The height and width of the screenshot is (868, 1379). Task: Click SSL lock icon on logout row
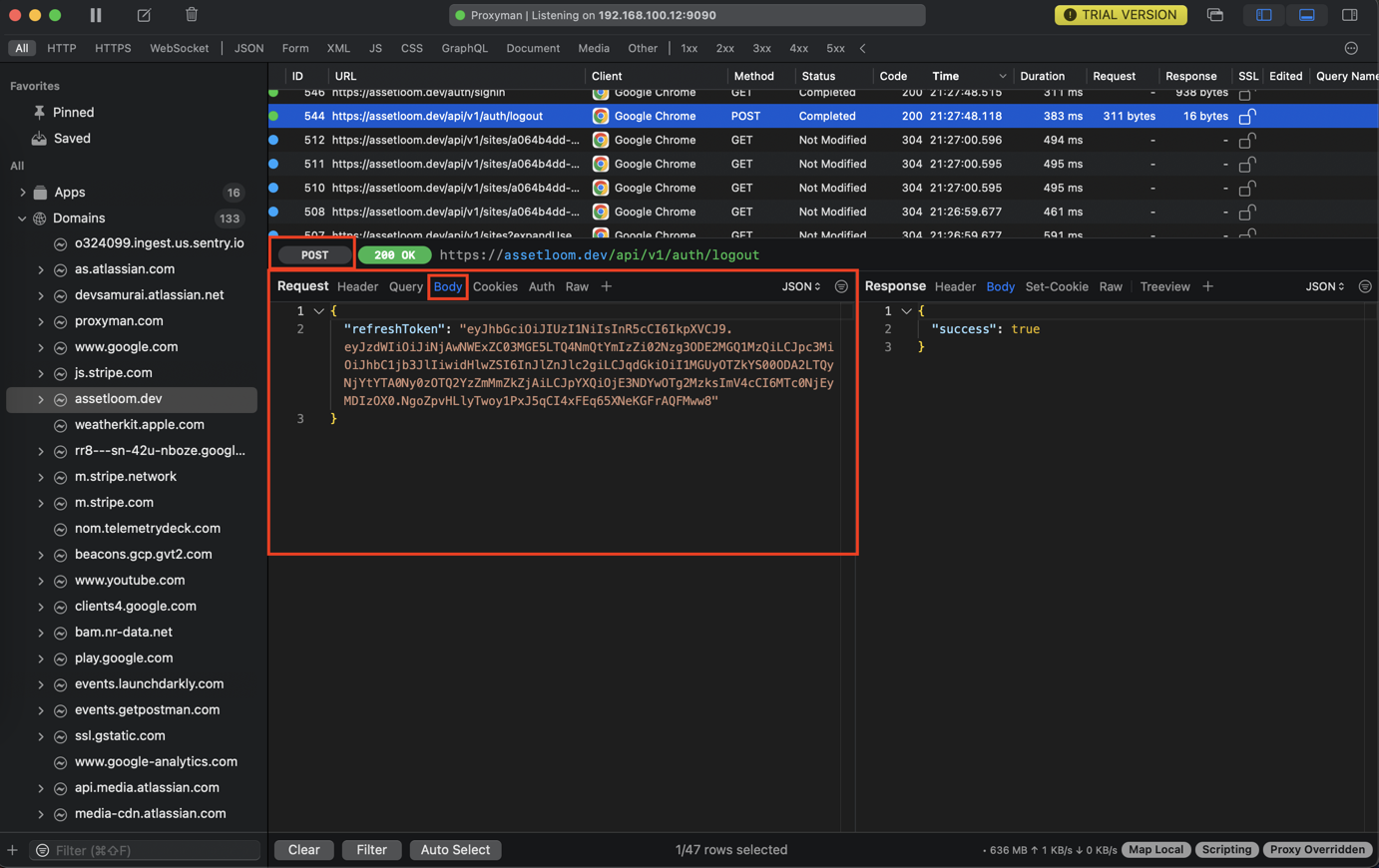coord(1246,116)
